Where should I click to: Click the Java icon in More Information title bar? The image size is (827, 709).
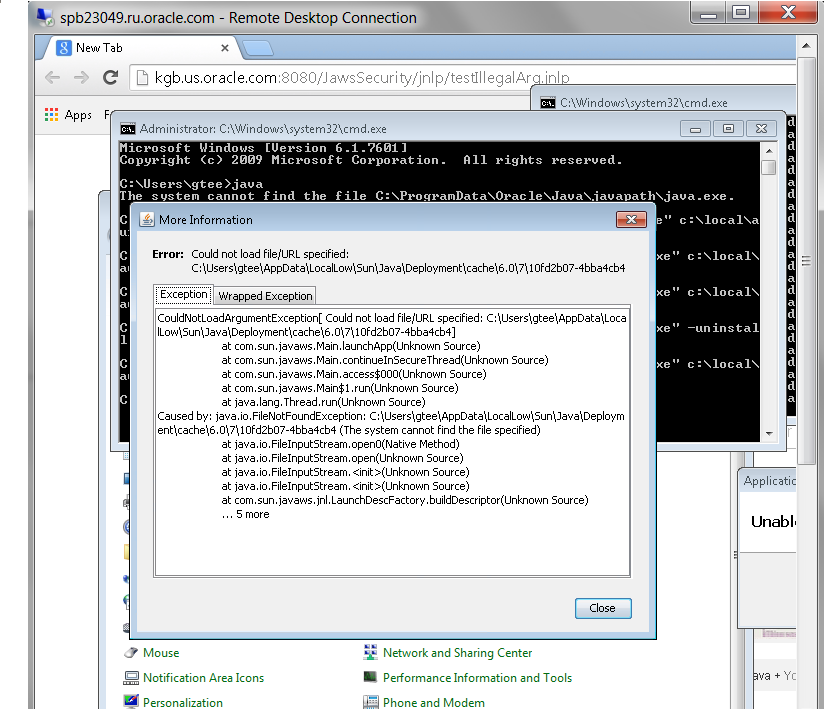pos(146,219)
